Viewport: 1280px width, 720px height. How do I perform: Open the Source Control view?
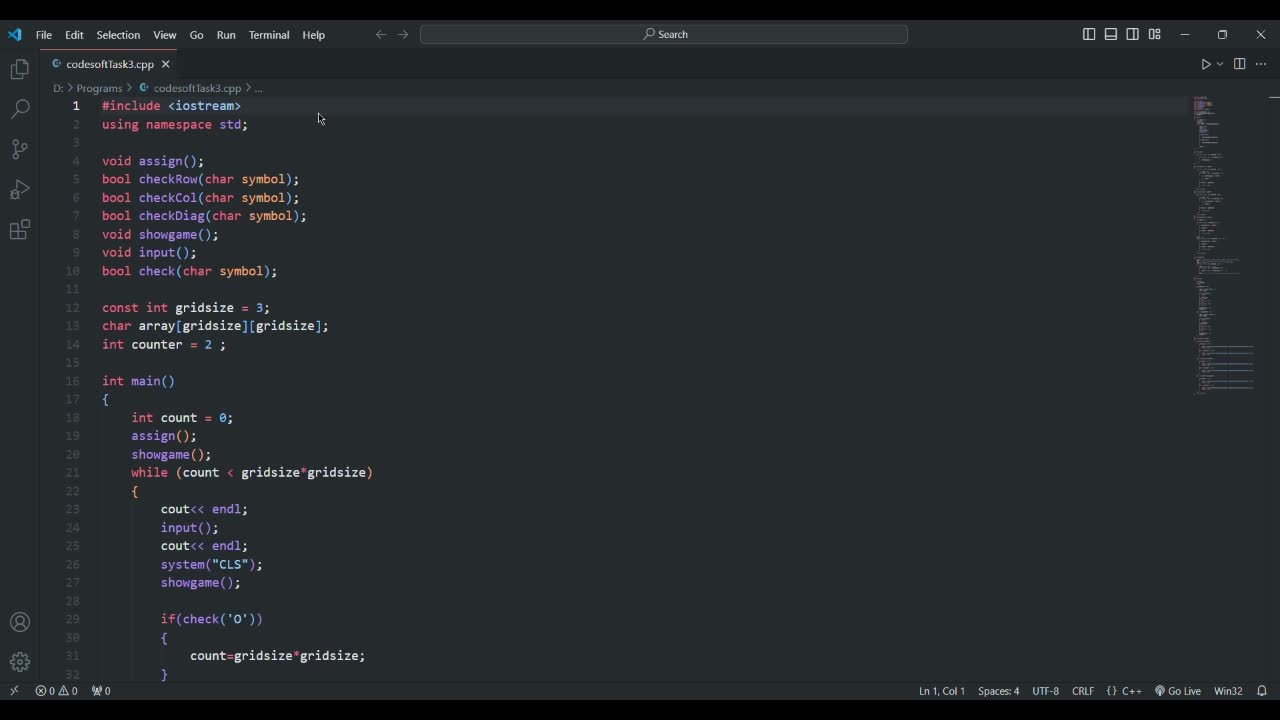(x=19, y=149)
